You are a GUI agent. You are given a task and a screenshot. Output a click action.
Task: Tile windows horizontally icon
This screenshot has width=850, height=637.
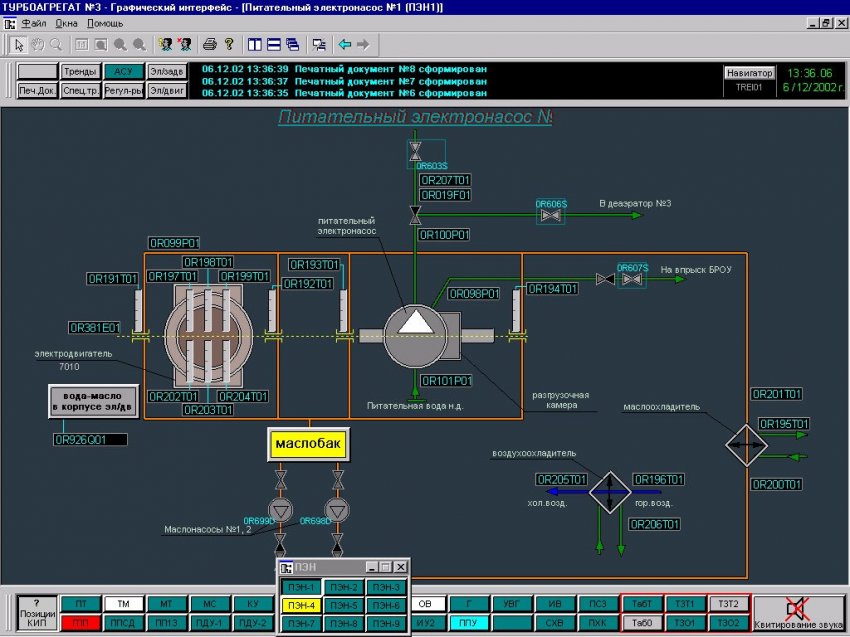(x=274, y=44)
